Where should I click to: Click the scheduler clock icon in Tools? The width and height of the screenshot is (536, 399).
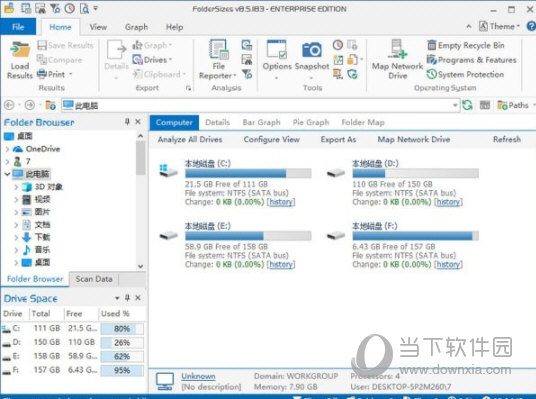338,45
